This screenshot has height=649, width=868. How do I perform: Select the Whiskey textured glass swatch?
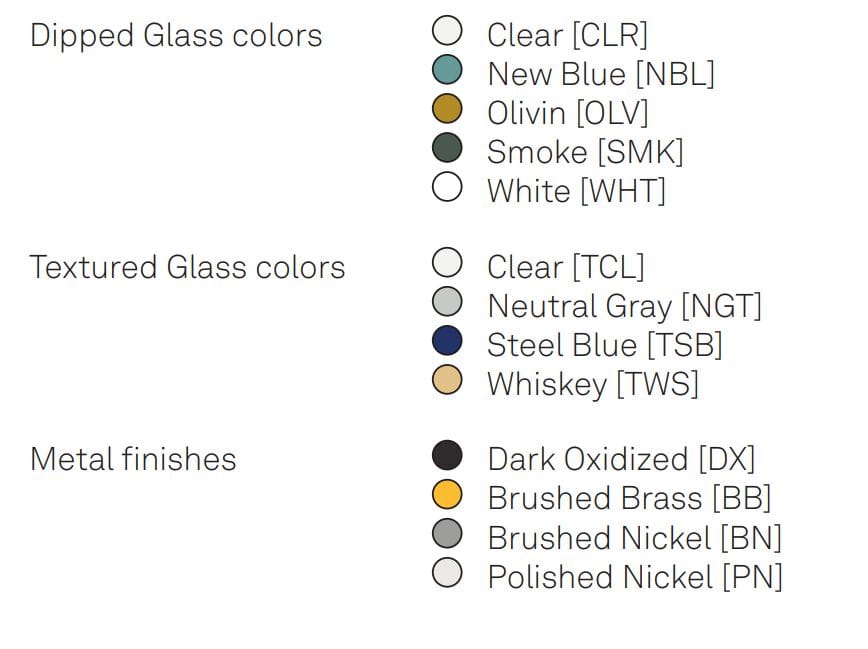447,380
